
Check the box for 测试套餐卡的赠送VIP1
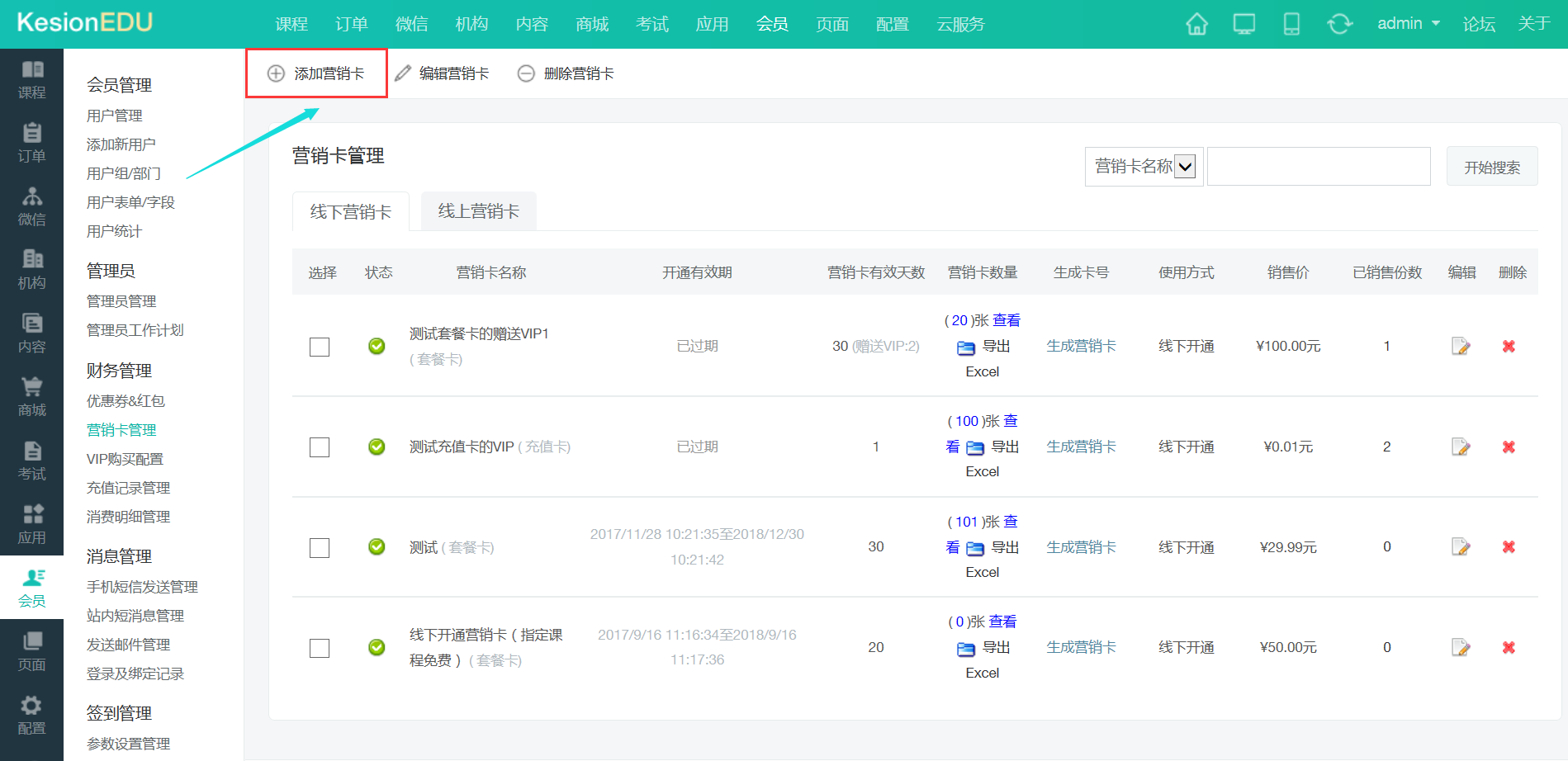(320, 347)
